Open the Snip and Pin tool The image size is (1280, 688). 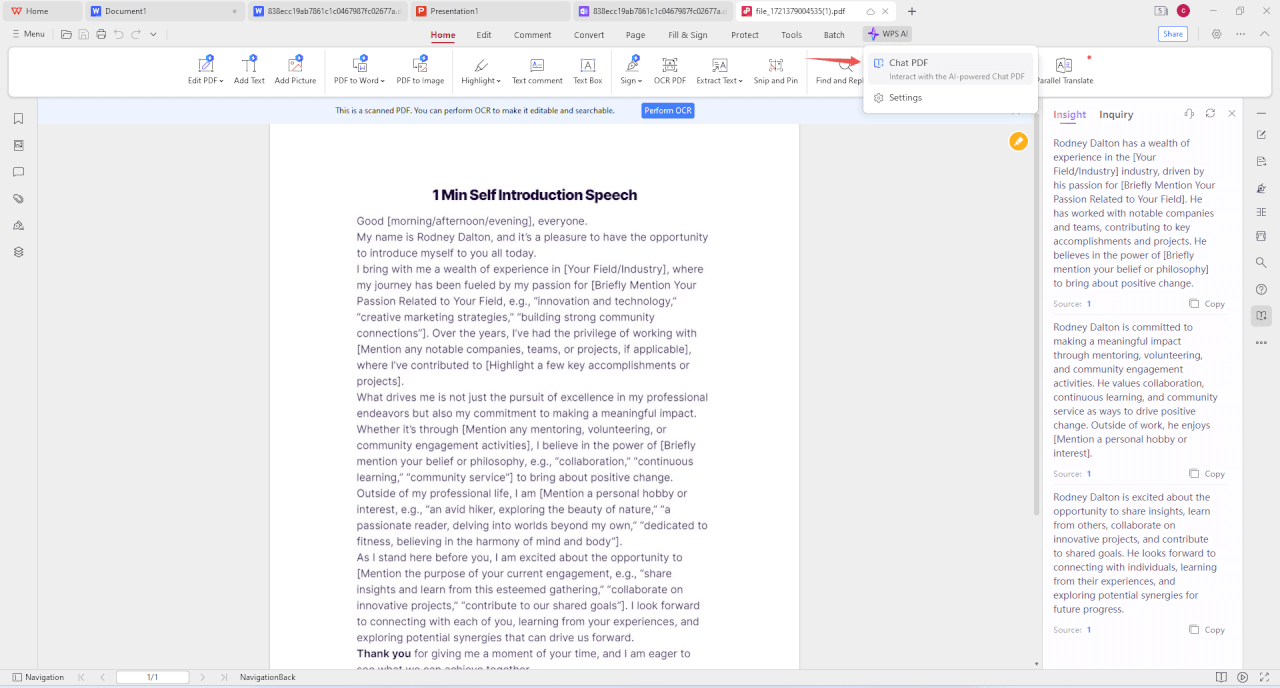tap(776, 72)
